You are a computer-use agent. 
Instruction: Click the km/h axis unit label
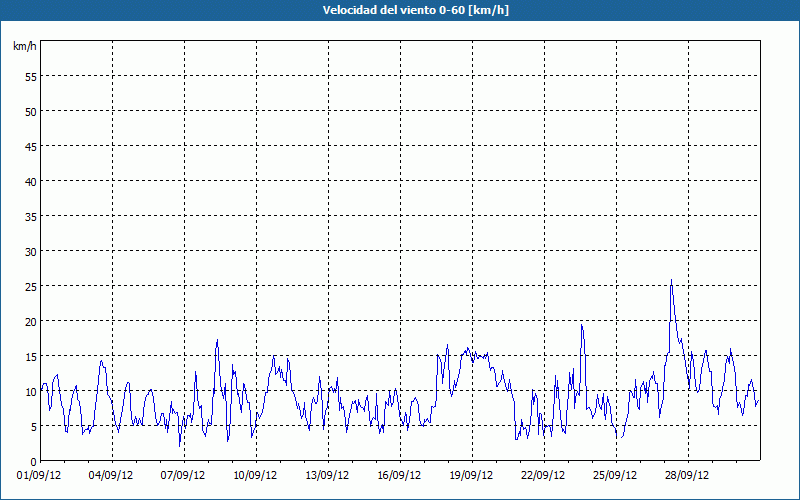tap(24, 46)
